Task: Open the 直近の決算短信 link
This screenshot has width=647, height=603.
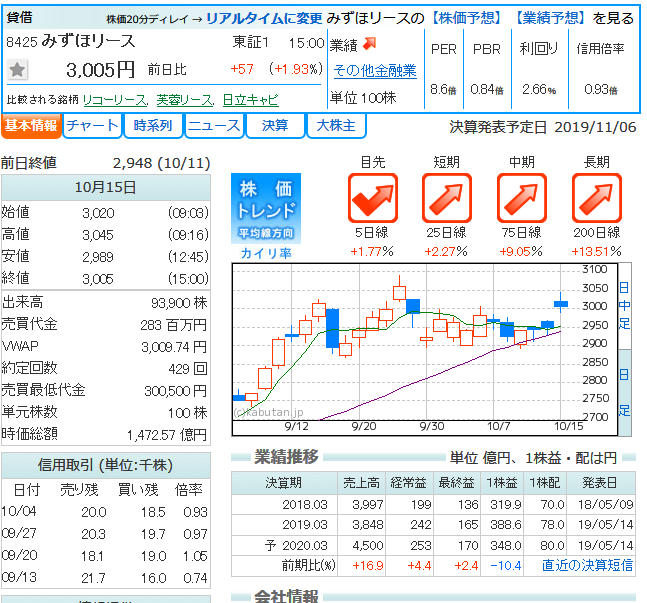Action: click(x=587, y=565)
